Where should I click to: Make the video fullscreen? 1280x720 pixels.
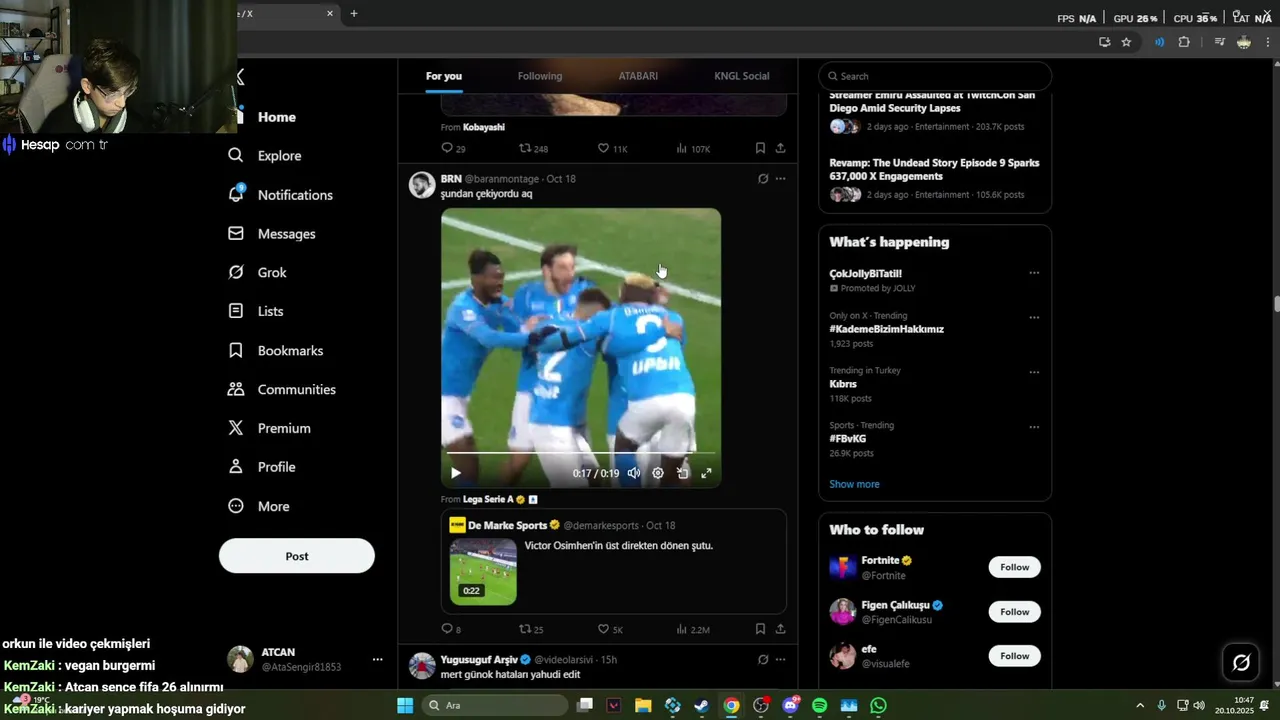point(706,473)
